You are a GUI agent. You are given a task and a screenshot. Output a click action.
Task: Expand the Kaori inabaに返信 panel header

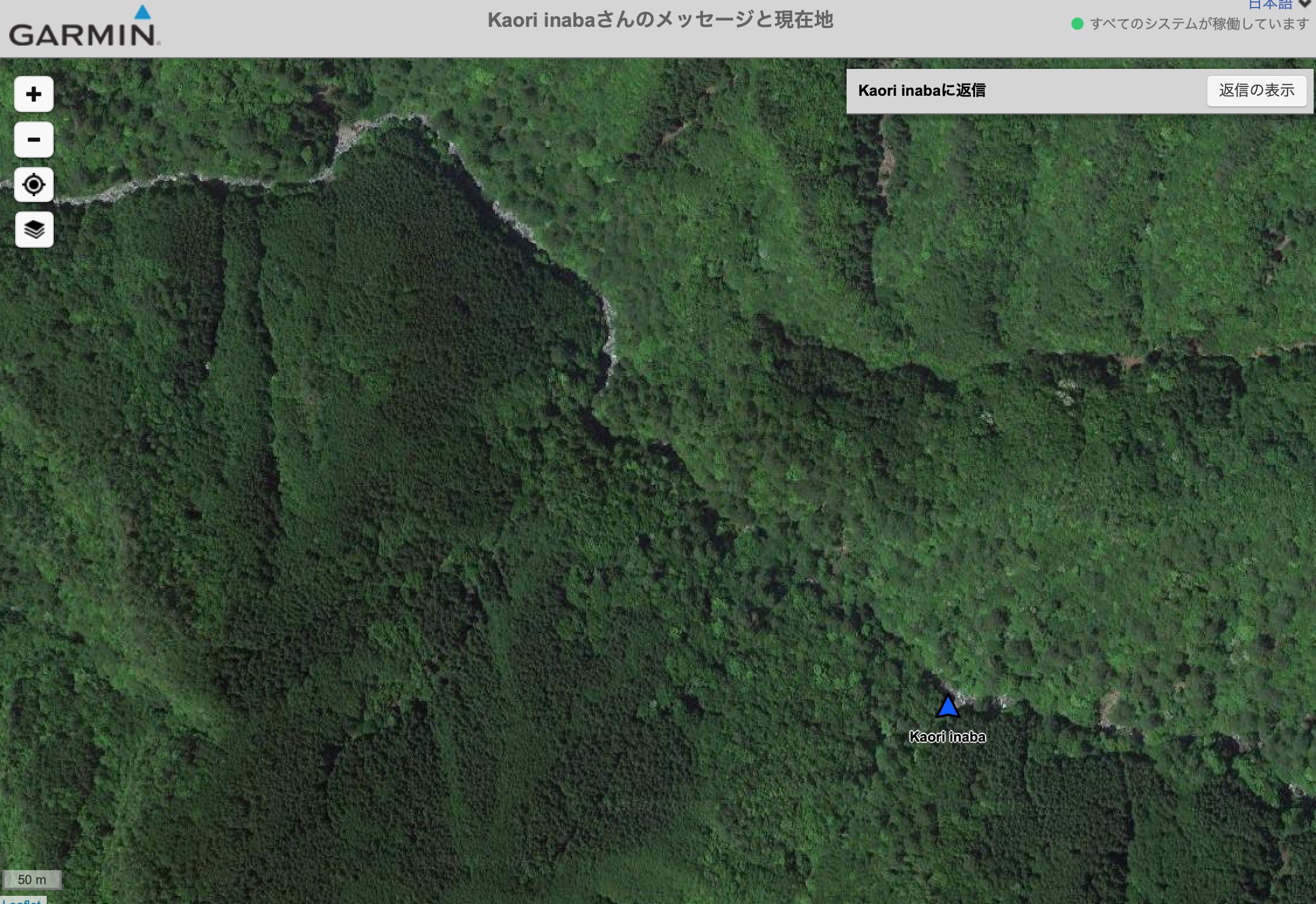[922, 91]
